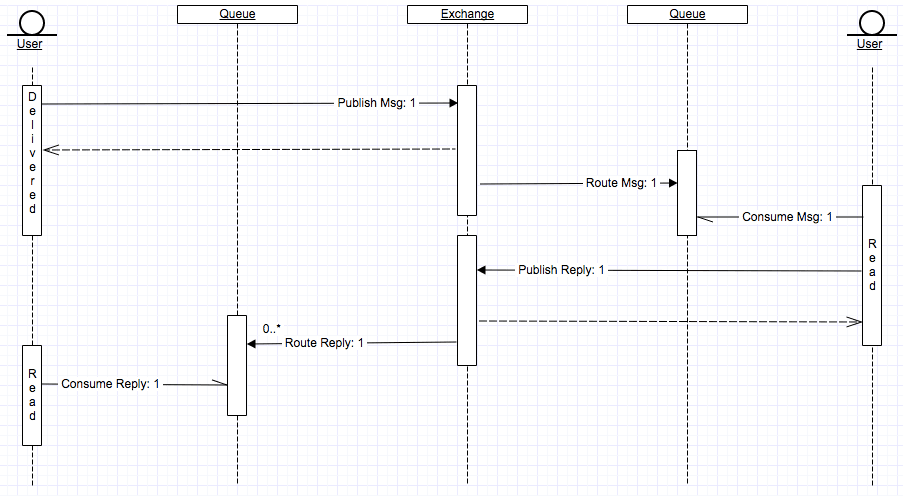Click the right Queue lifeline header
Screen dimensions: 903x496
click(687, 14)
